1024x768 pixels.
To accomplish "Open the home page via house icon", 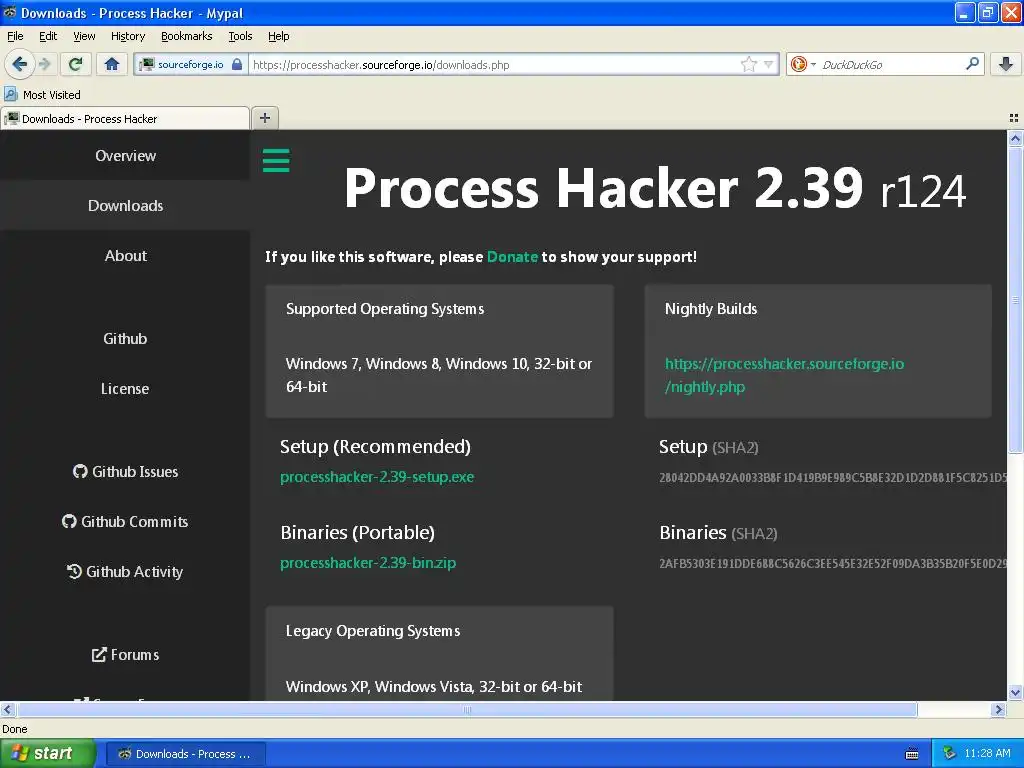I will click(112, 64).
